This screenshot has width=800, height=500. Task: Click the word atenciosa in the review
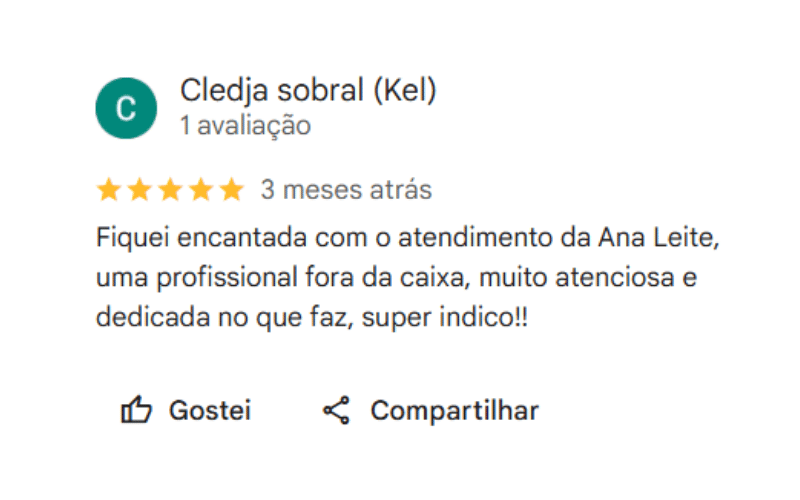point(615,278)
